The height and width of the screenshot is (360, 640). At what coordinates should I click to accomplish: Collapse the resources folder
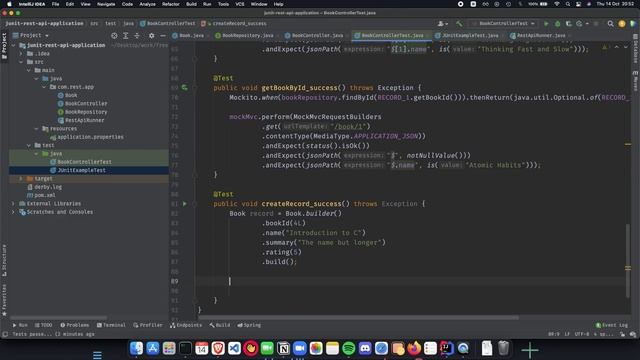(36, 129)
